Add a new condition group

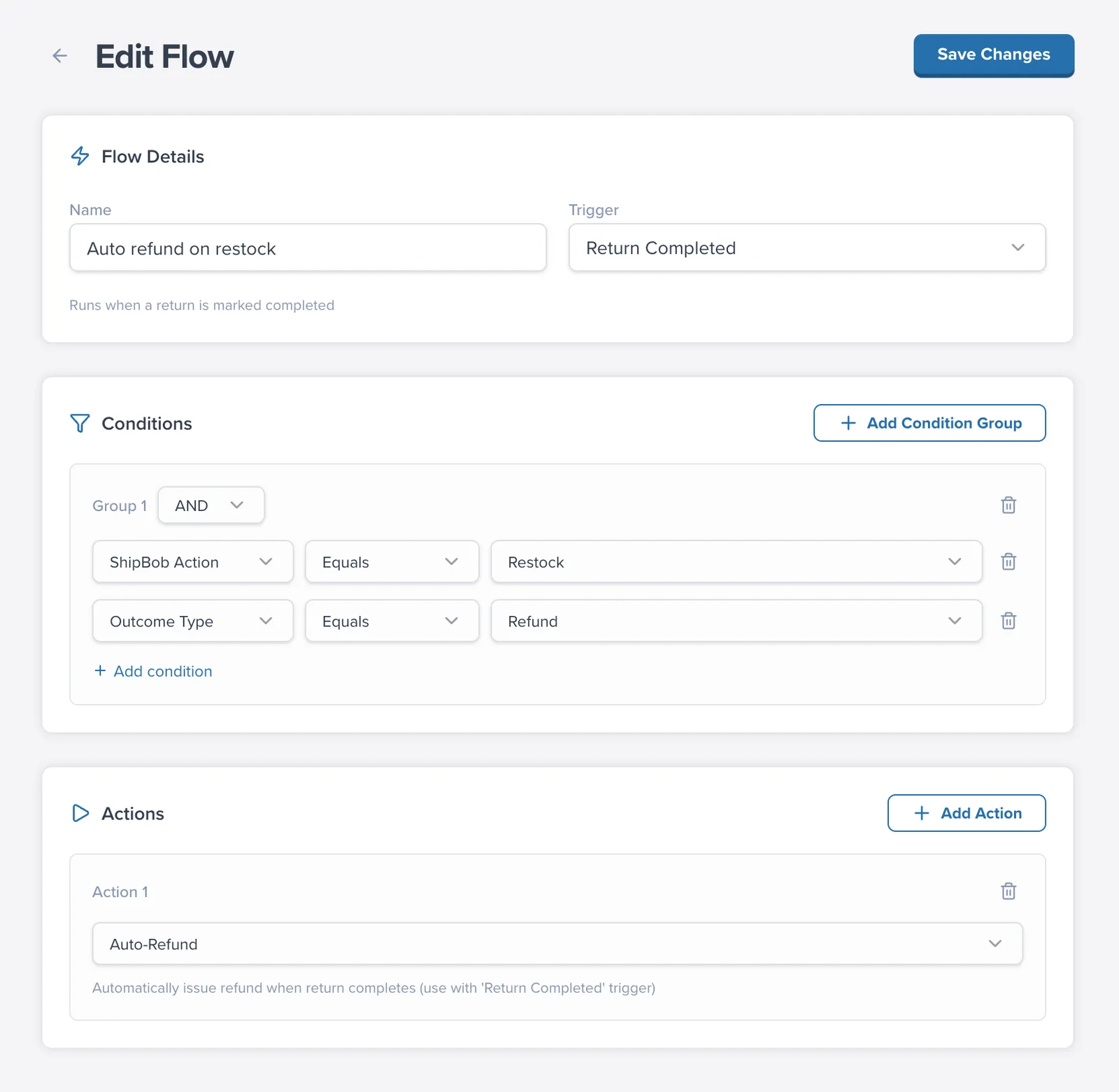pos(929,423)
